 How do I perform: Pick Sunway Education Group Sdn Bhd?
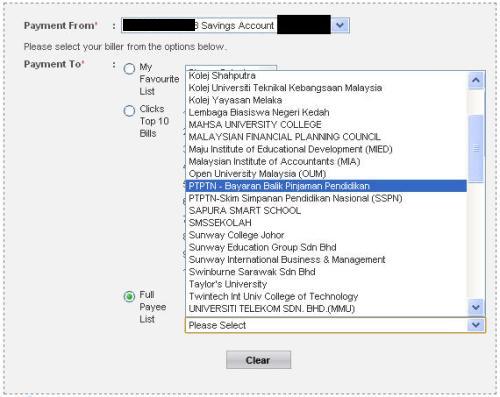(326, 247)
